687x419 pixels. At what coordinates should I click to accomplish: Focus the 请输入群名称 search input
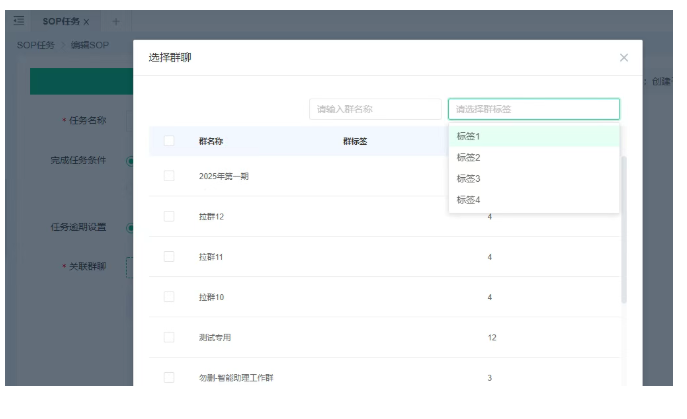(x=375, y=109)
